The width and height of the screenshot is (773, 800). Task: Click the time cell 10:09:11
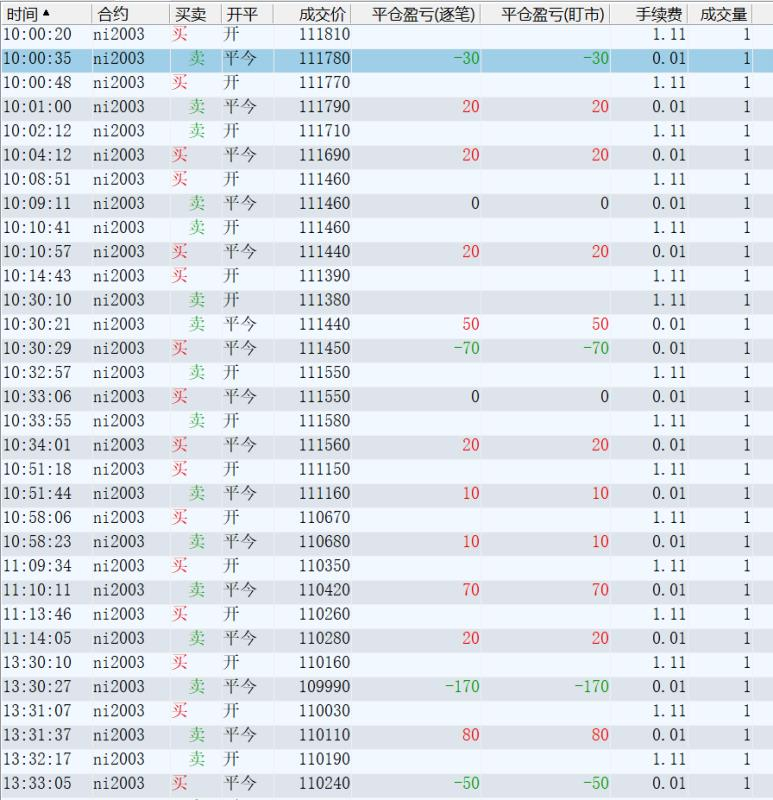click(x=37, y=203)
